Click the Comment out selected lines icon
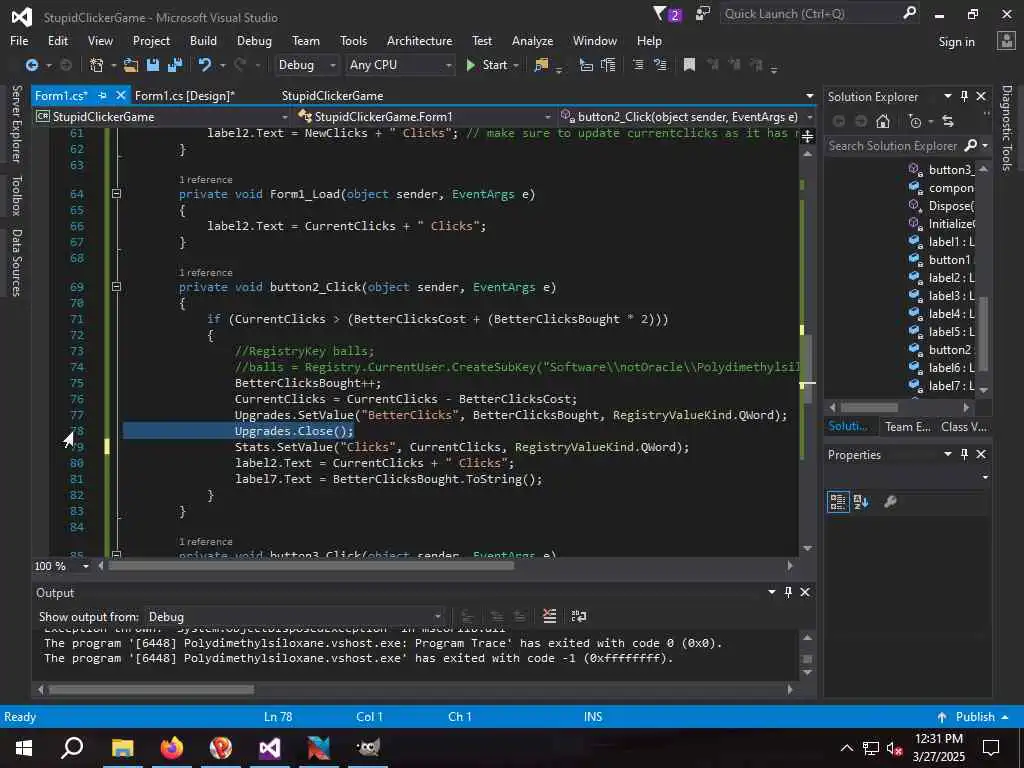The image size is (1024, 768). coord(638,65)
